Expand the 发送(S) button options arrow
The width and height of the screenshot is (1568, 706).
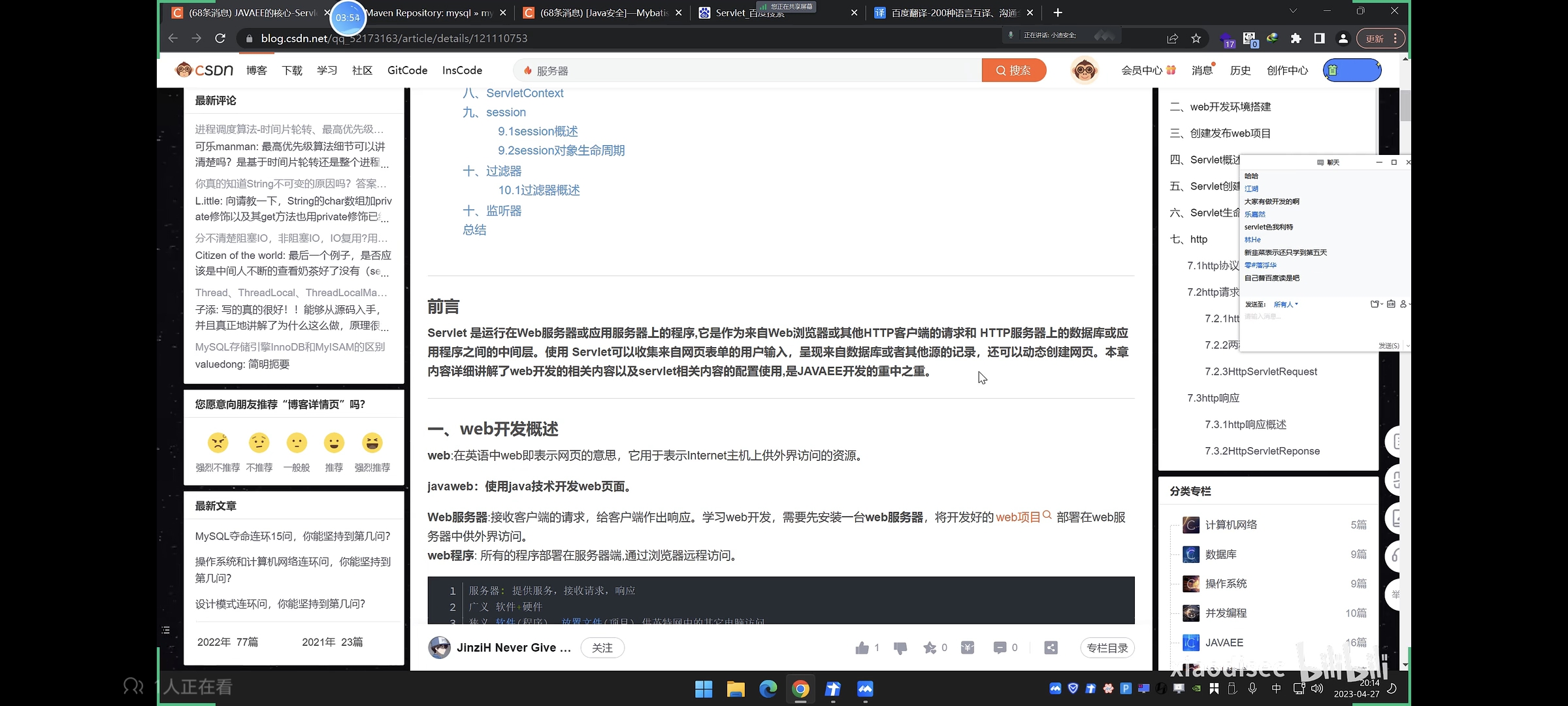(1407, 346)
